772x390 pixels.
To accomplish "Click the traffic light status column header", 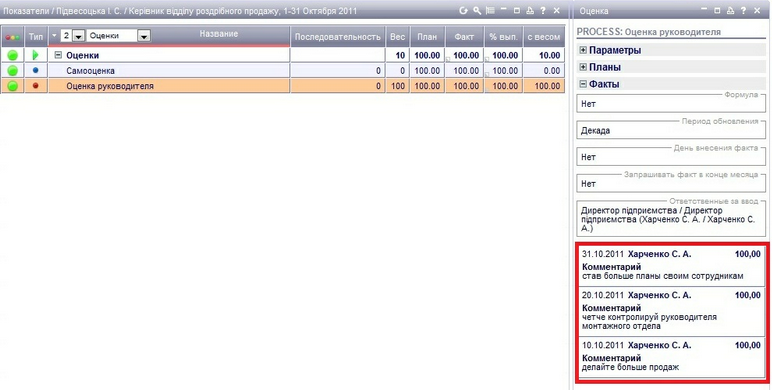I will tap(12, 37).
